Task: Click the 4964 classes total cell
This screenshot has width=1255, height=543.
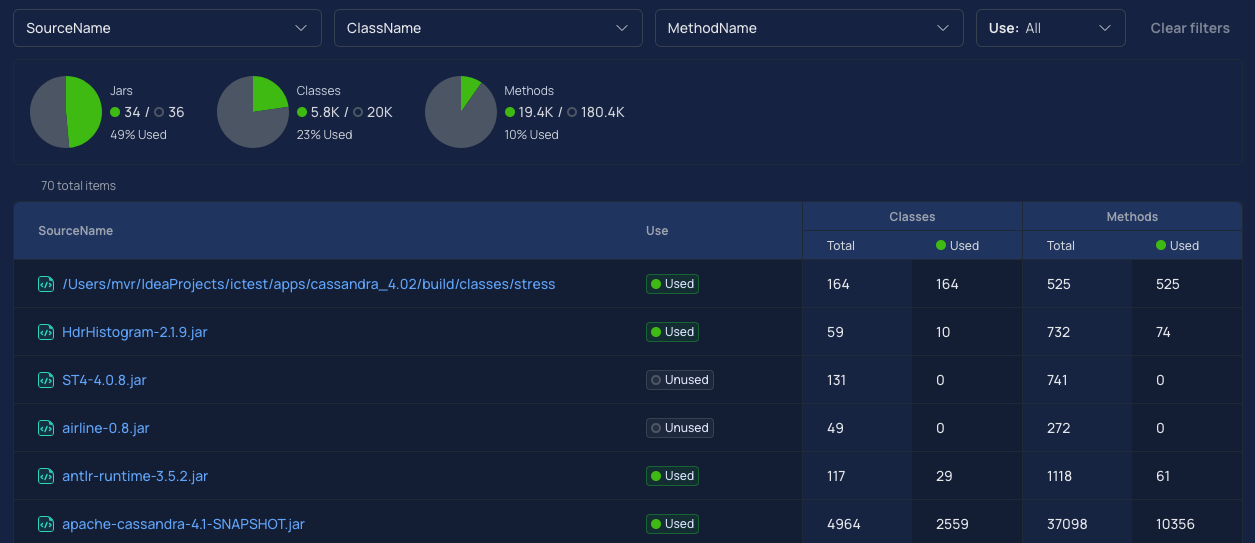Action: [x=844, y=524]
